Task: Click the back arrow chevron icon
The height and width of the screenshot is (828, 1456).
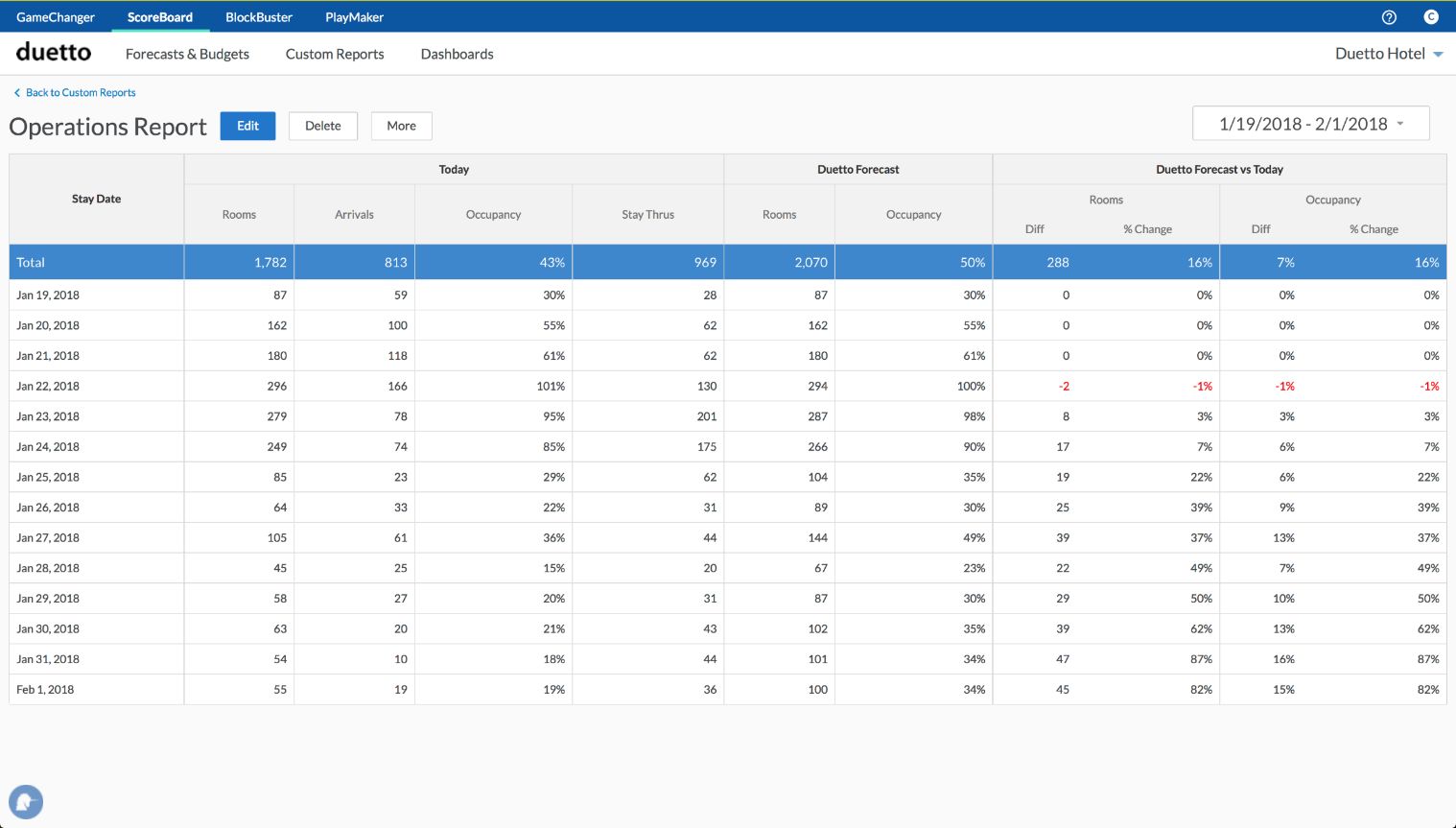Action: pos(16,93)
